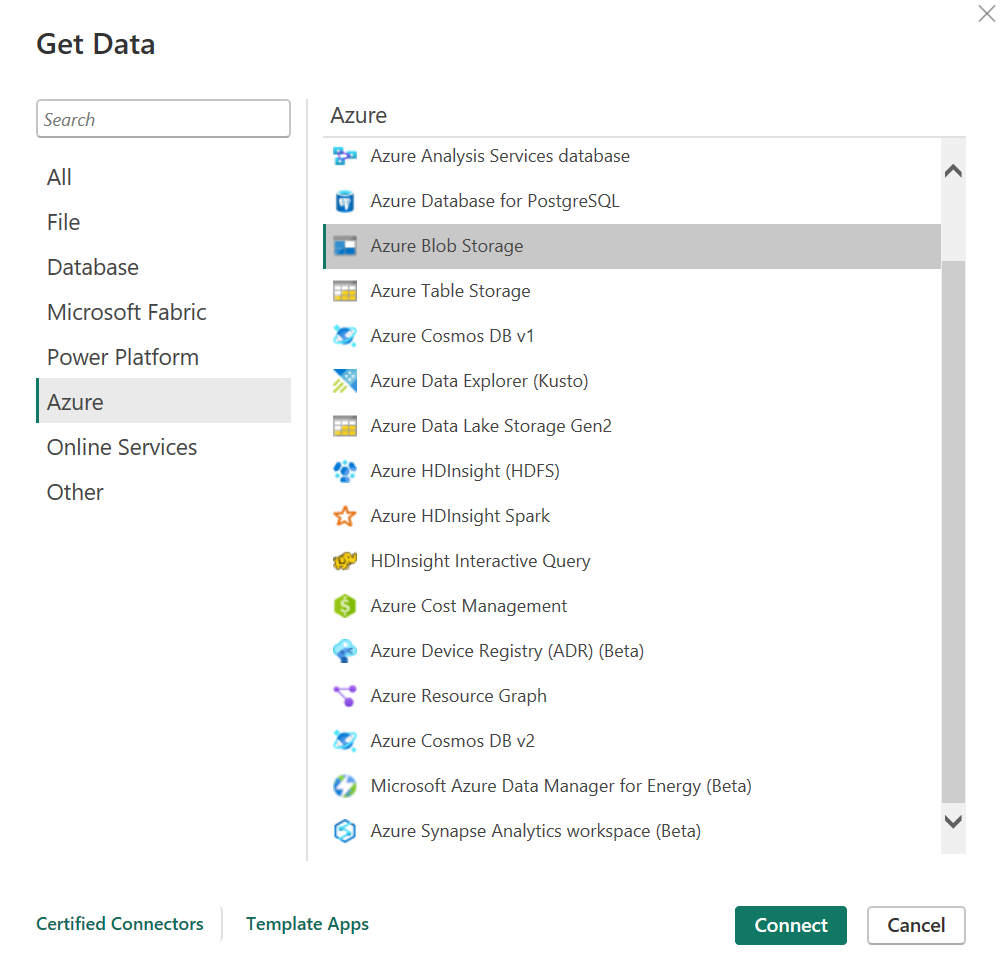This screenshot has width=1006, height=980.
Task: Click the Azure Table Storage icon
Action: [x=344, y=291]
